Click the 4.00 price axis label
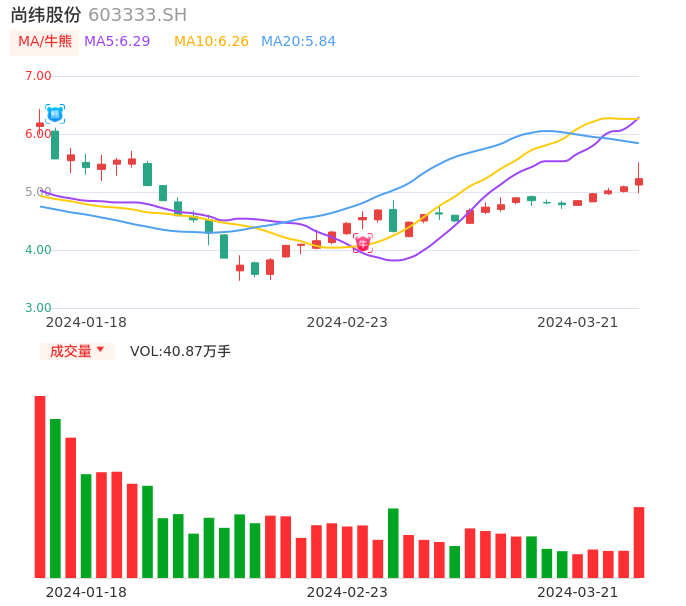 [x=38, y=250]
